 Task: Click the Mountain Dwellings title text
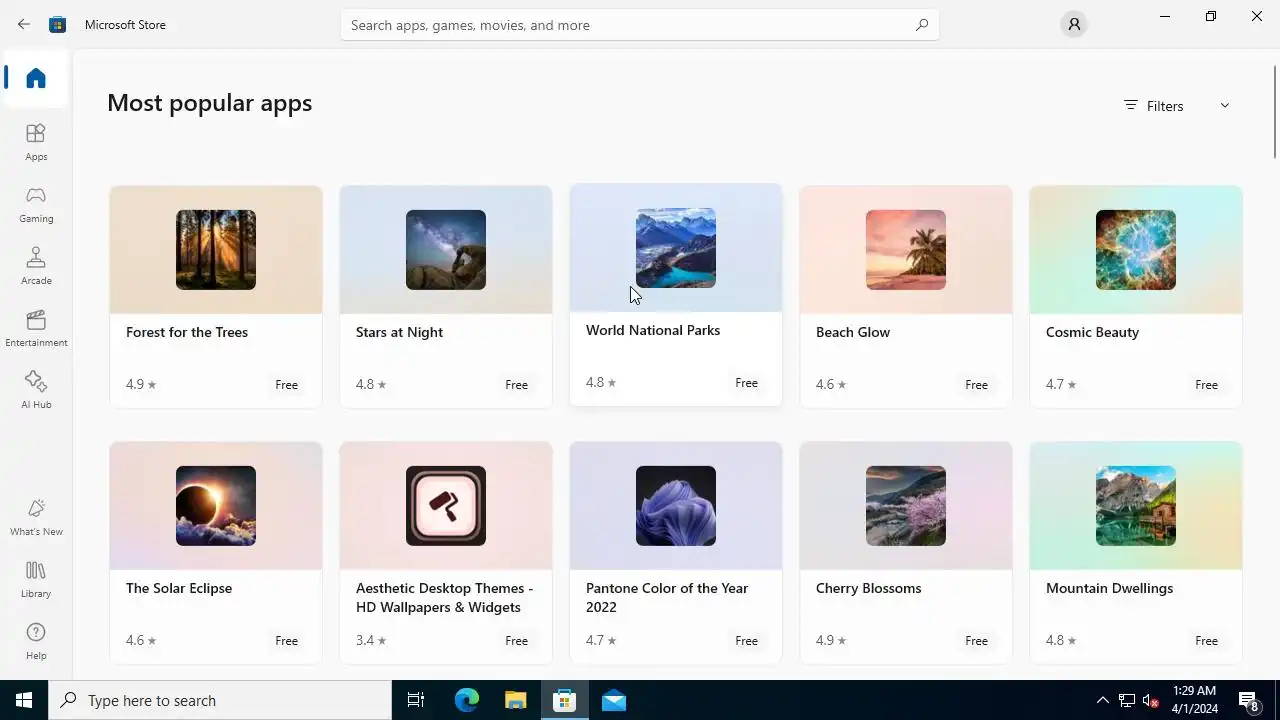tap(1109, 588)
